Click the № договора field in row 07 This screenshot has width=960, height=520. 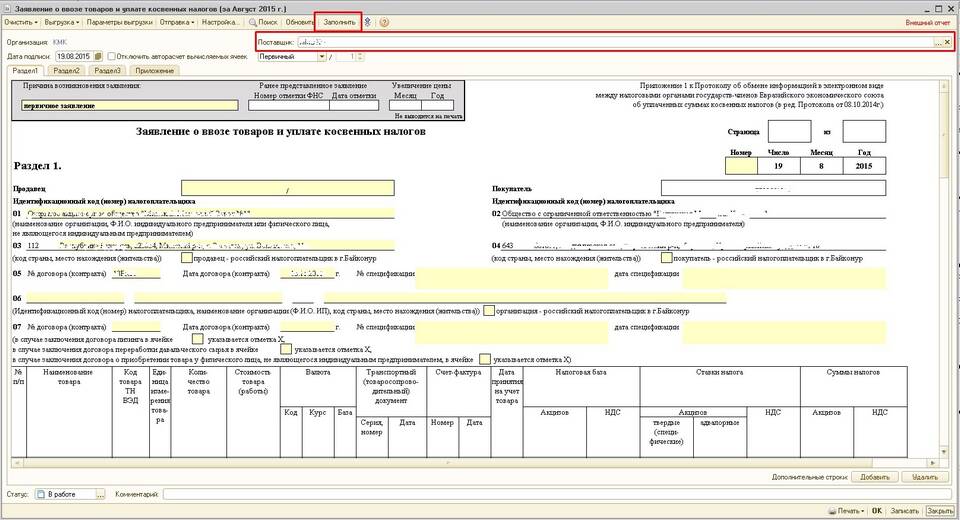pyautogui.click(x=135, y=327)
